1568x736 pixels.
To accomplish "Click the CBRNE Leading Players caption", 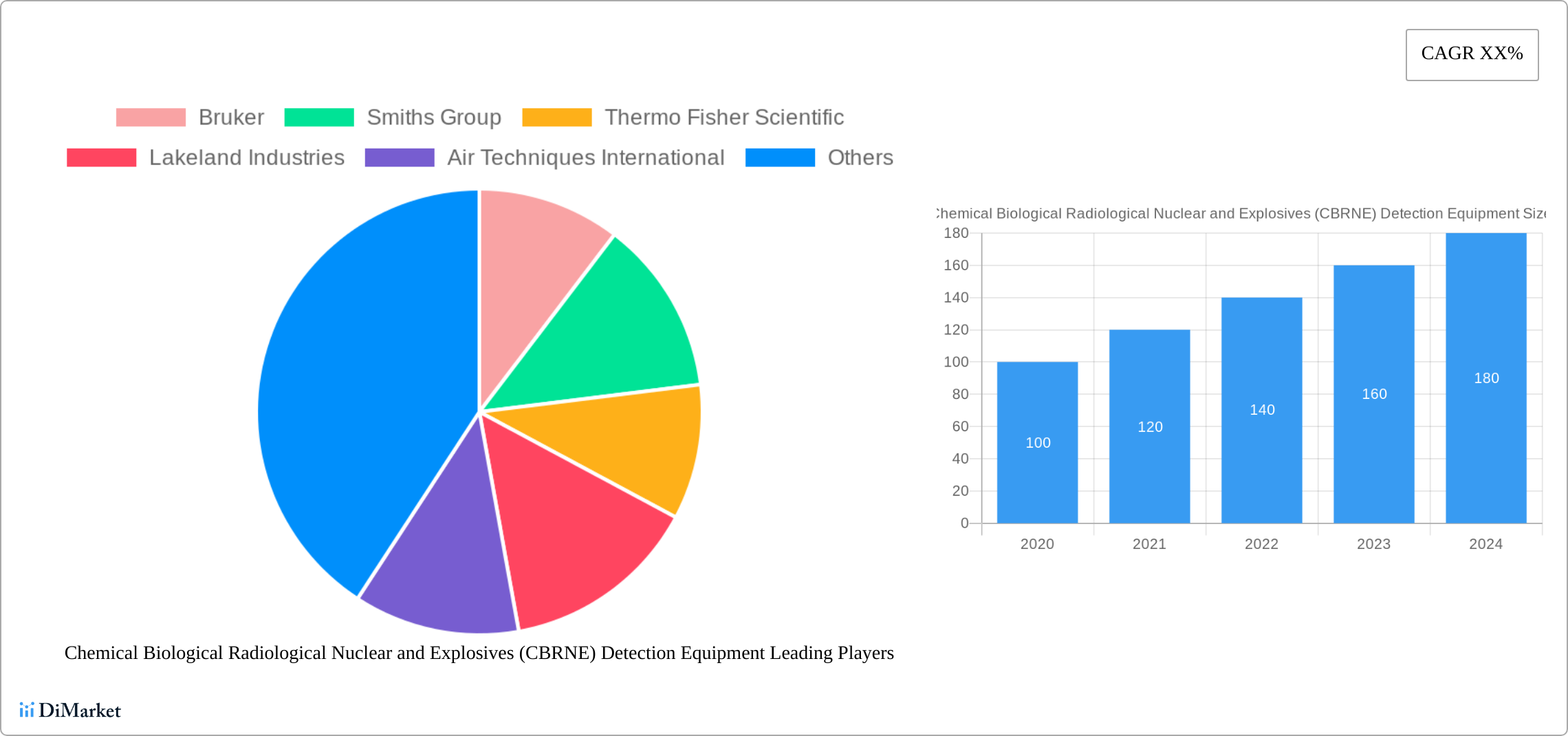I will pyautogui.click(x=479, y=653).
